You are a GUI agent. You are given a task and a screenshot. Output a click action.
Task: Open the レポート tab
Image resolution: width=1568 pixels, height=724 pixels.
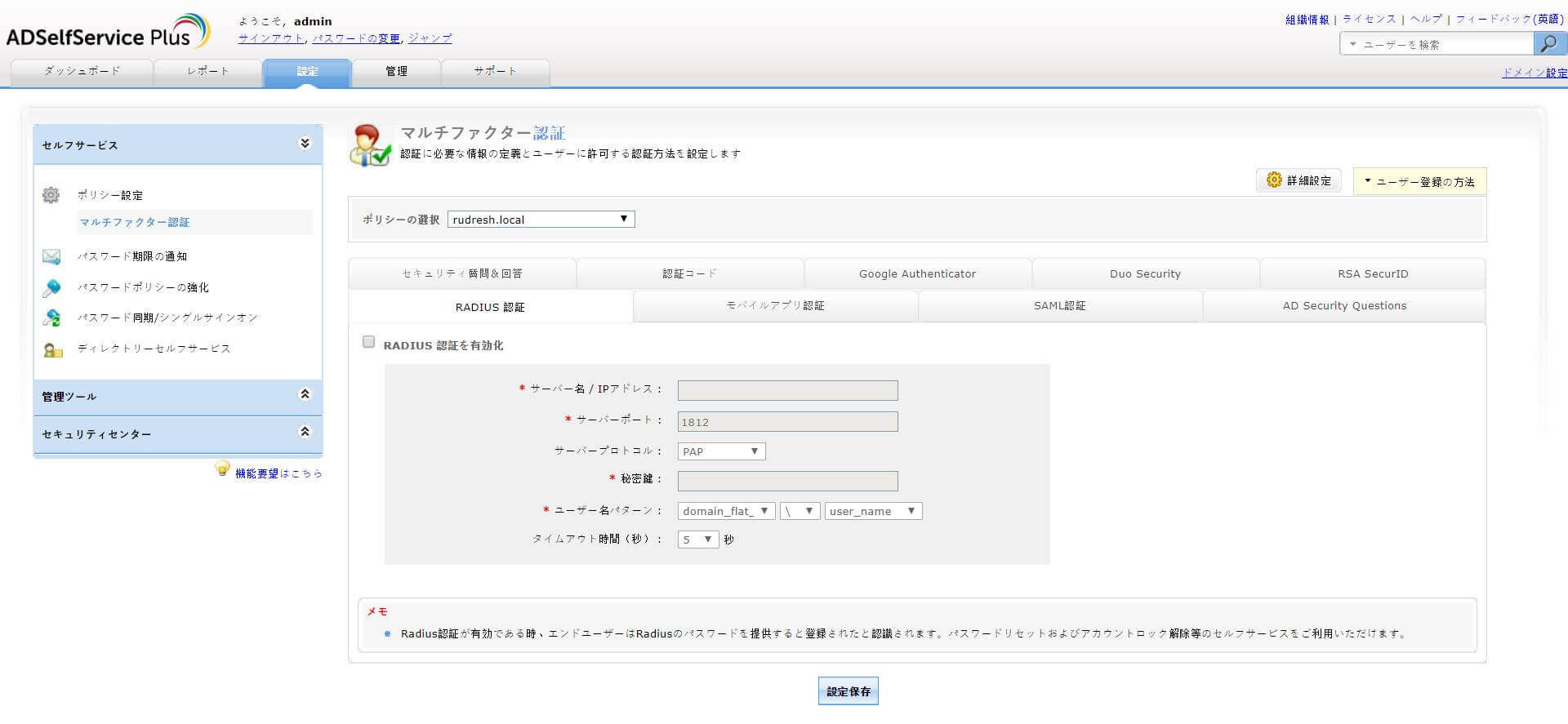coord(207,72)
